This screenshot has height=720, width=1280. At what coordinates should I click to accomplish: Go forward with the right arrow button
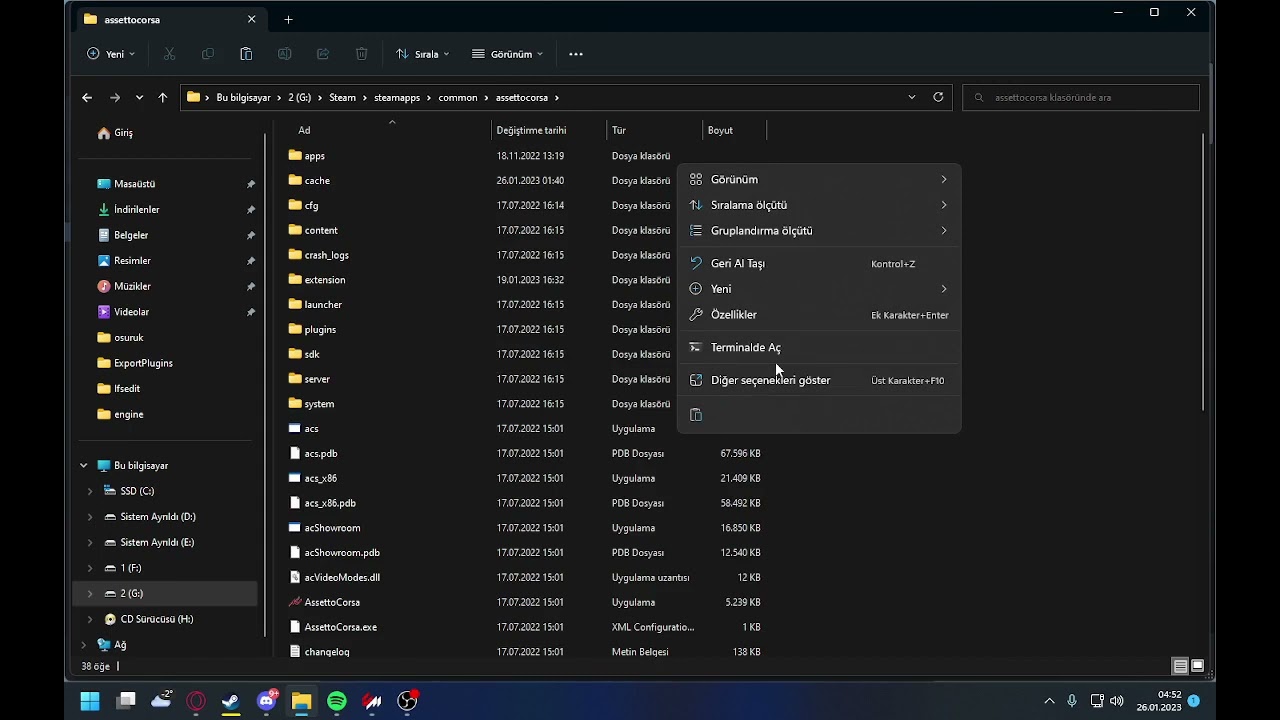click(x=115, y=97)
